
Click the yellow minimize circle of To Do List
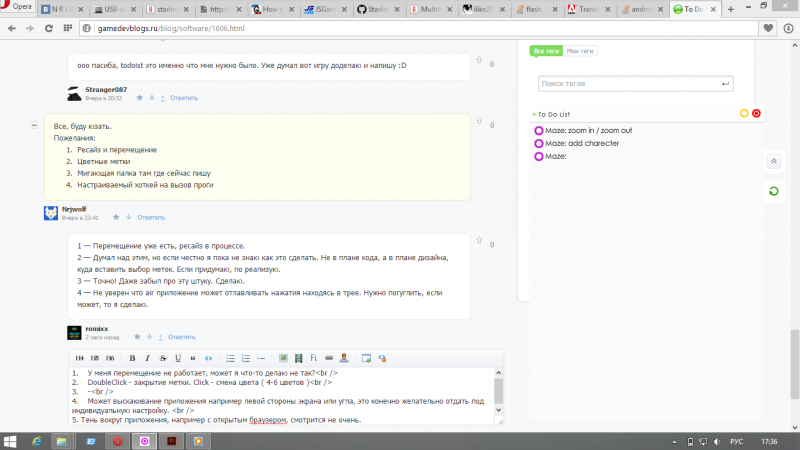pyautogui.click(x=743, y=114)
